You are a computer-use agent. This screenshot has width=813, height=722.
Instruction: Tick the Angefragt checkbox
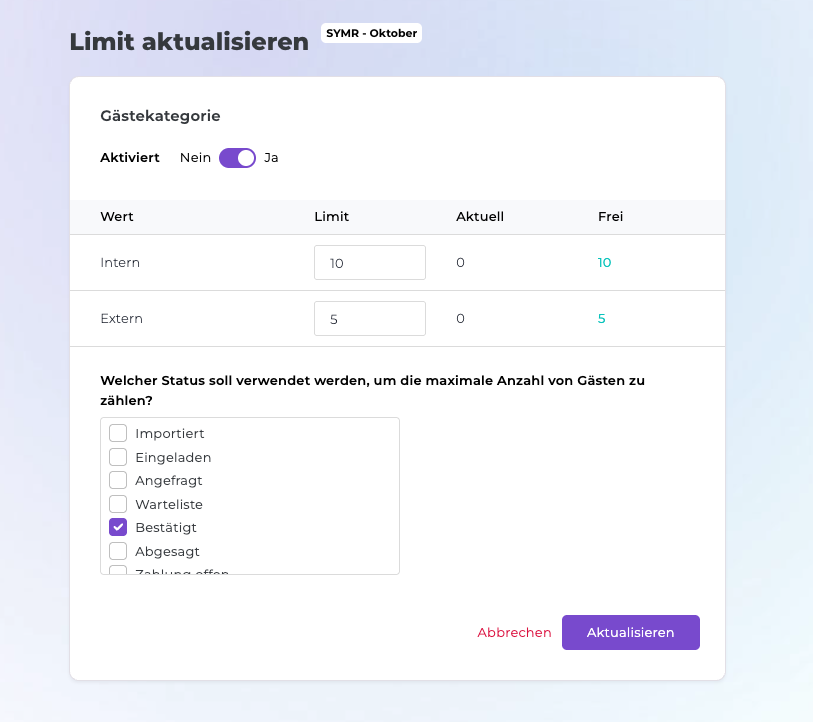(118, 480)
